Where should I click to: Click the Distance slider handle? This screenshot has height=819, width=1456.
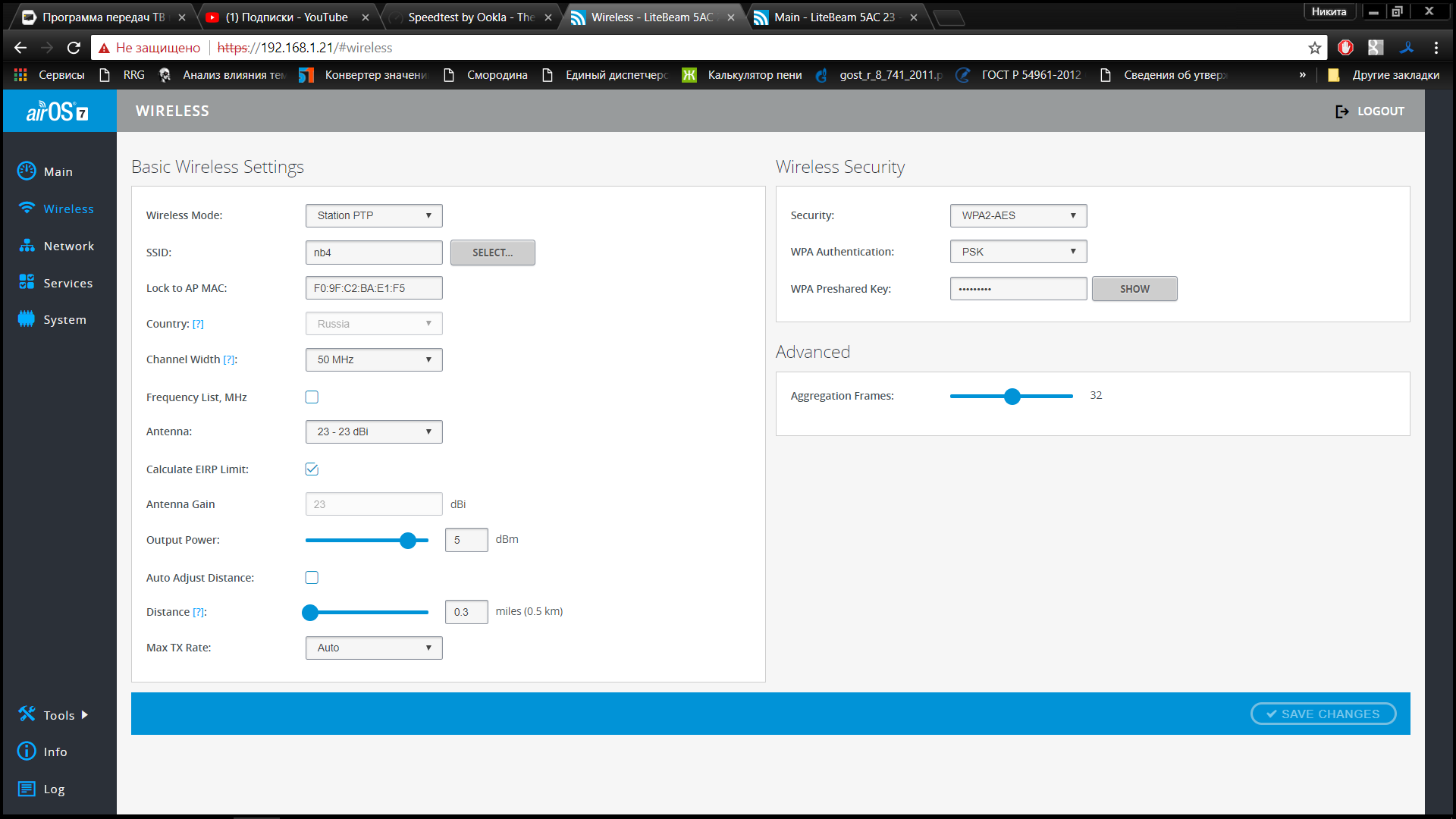310,612
